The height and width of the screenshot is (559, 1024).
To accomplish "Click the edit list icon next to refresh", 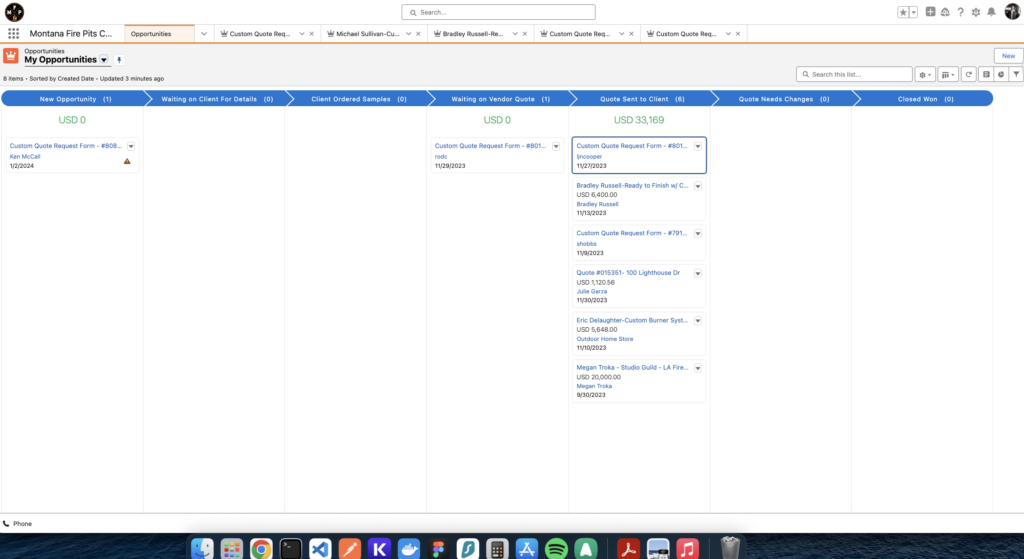I will tap(986, 74).
